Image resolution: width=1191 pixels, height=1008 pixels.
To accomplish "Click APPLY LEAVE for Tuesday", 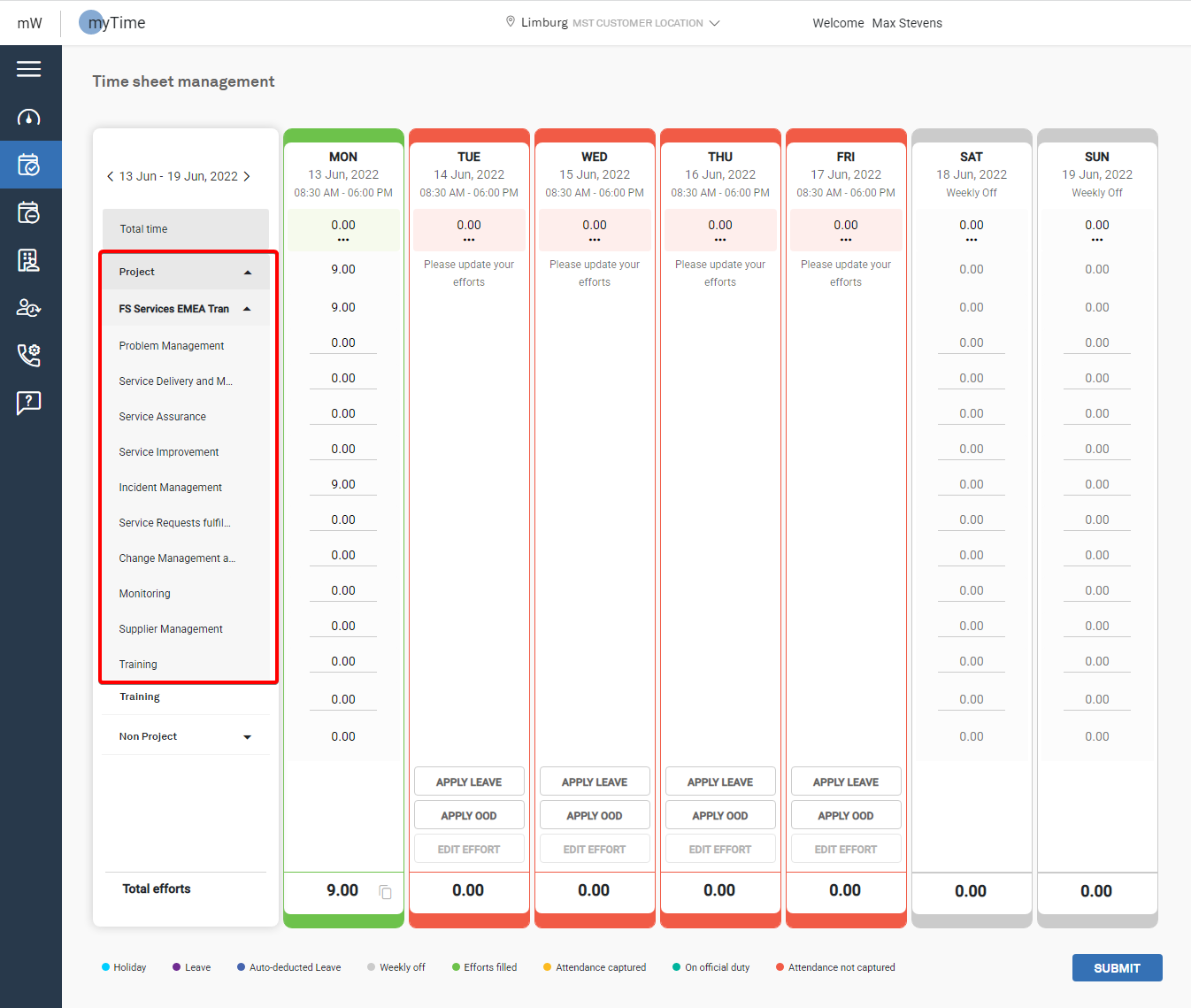I will click(x=469, y=781).
